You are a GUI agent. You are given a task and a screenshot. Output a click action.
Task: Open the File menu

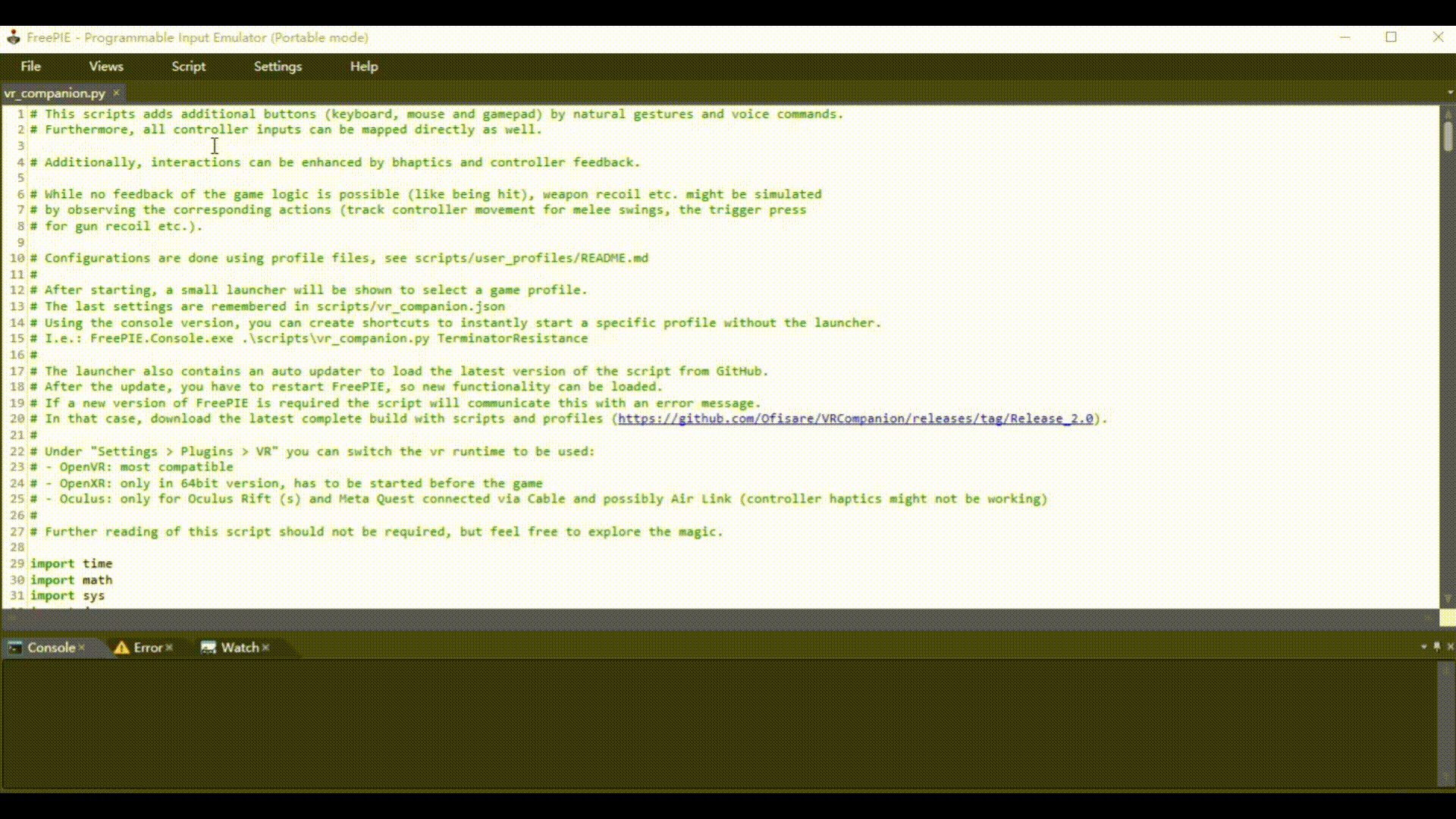click(30, 67)
